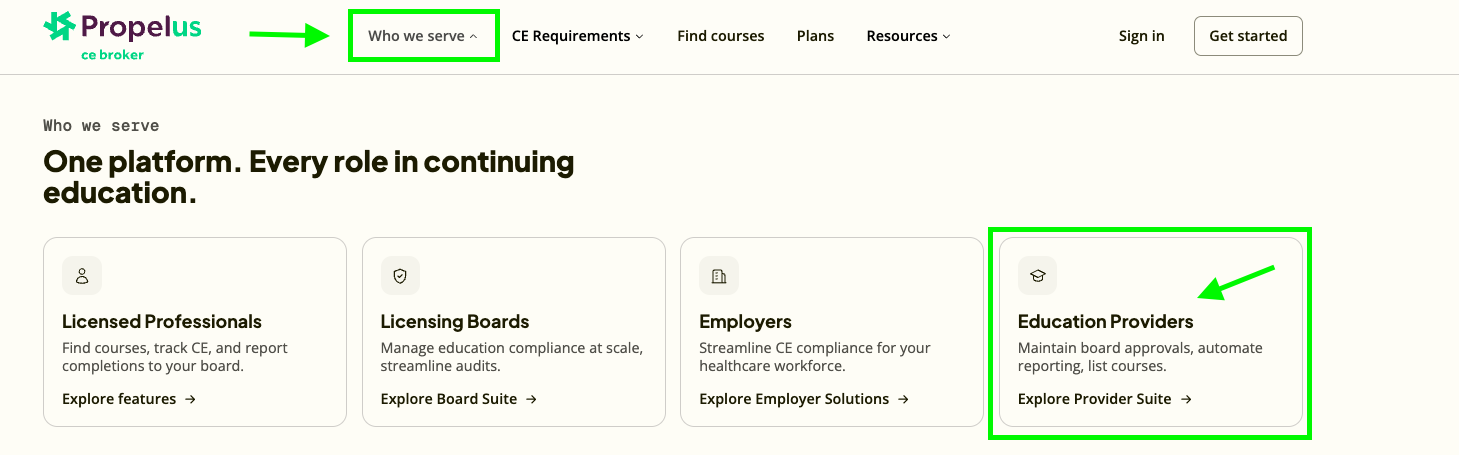
Task: Select the Employers card heading
Action: pyautogui.click(x=745, y=322)
